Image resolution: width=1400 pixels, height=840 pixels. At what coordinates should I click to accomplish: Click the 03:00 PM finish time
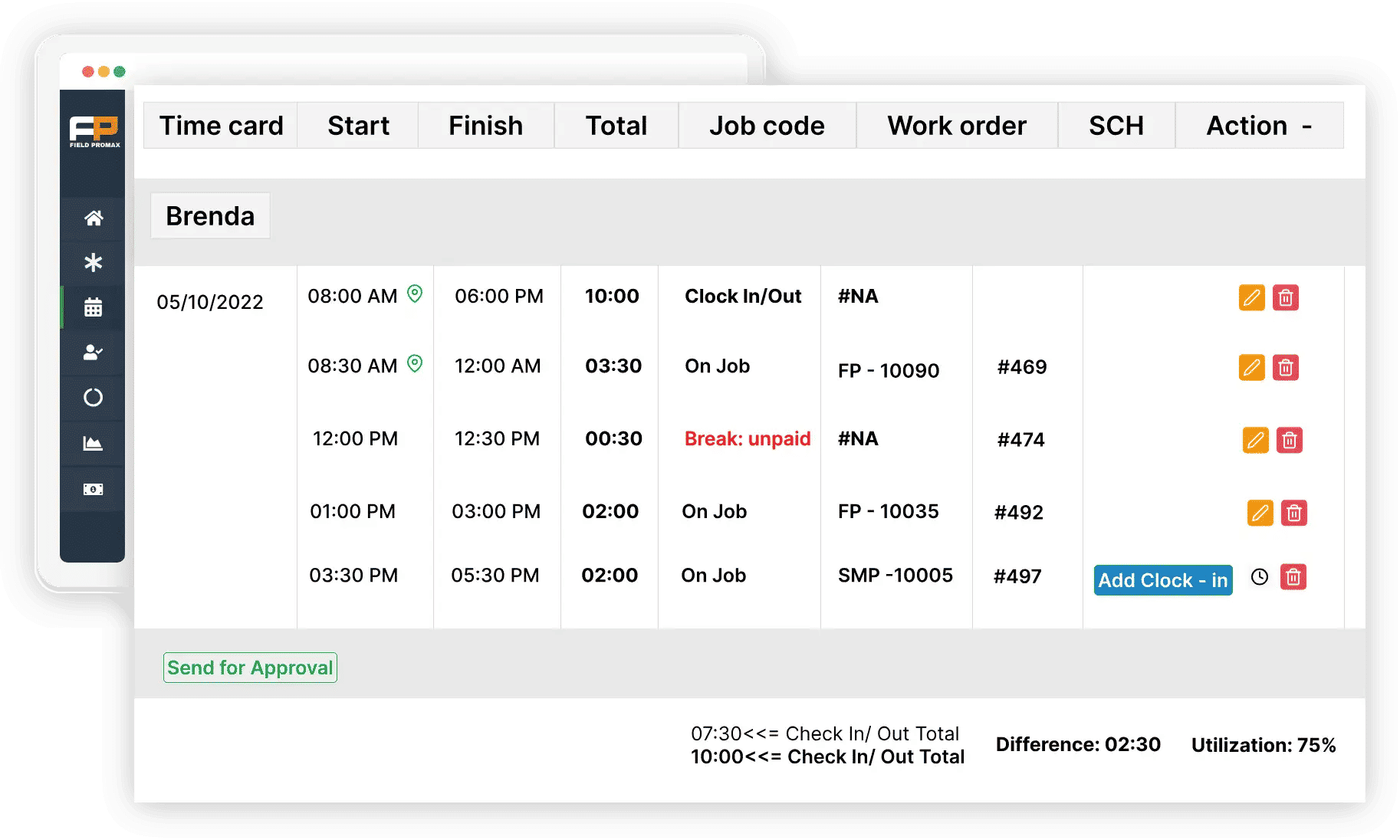coord(496,511)
